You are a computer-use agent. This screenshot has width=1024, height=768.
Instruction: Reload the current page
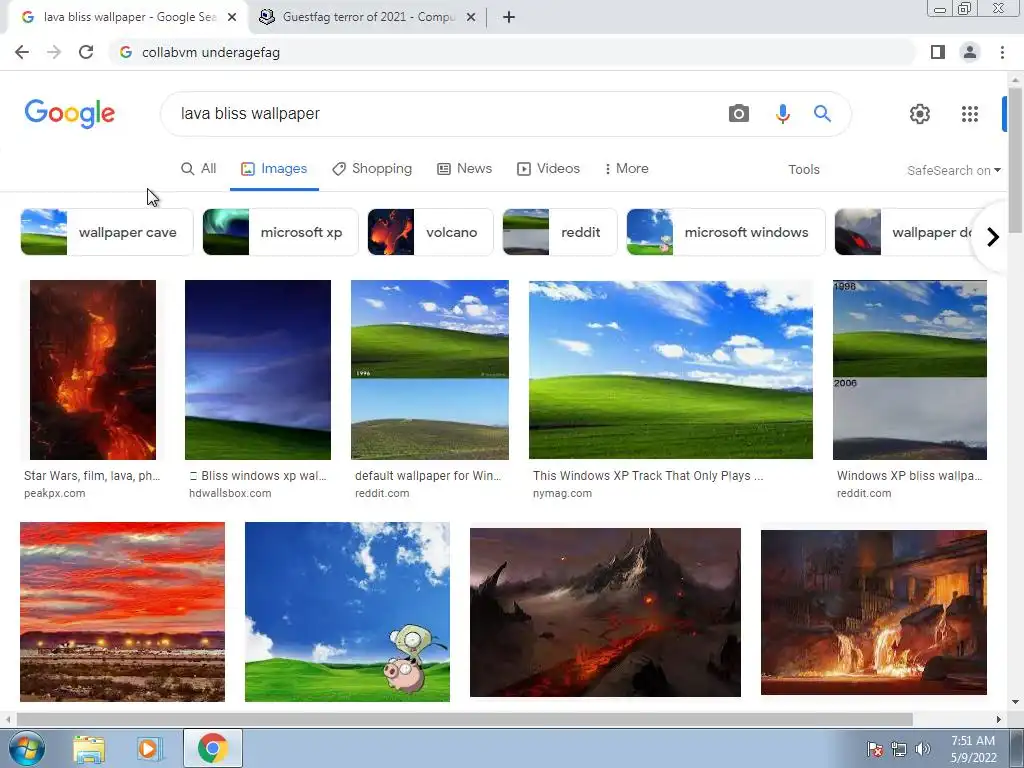pos(86,52)
